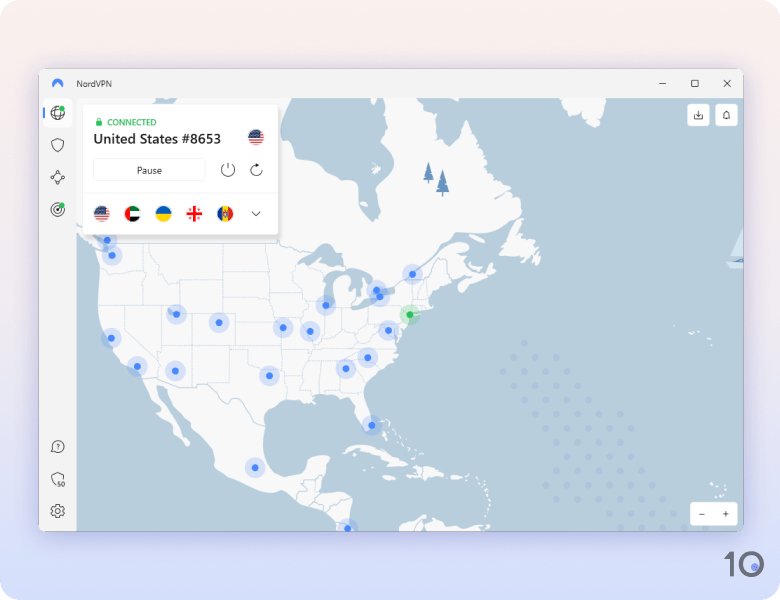Click the green lock CONNECTED status icon

(99, 122)
